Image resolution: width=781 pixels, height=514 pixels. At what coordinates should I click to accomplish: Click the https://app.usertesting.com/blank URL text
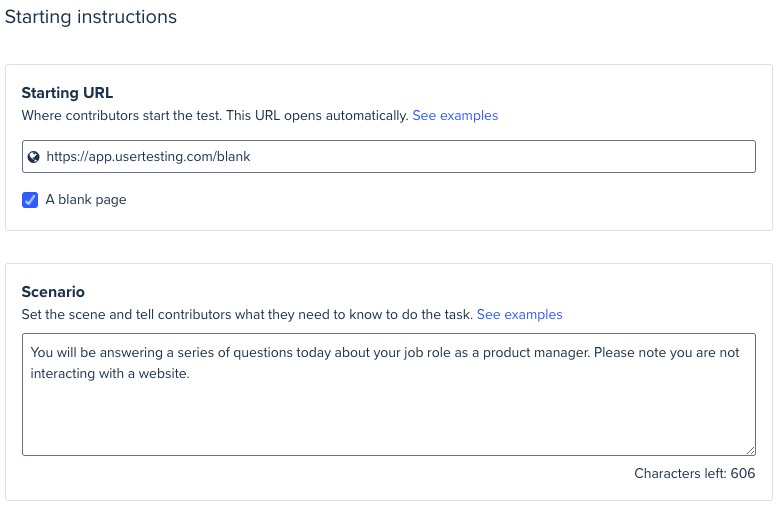(x=148, y=157)
